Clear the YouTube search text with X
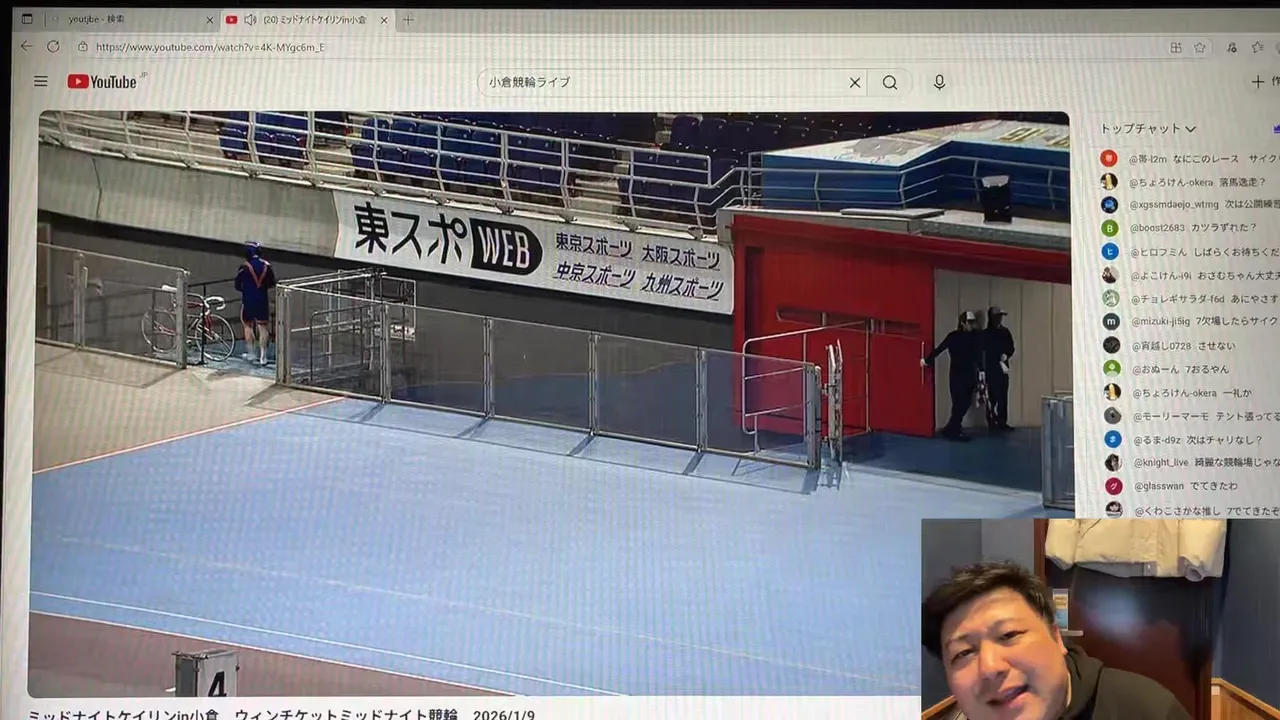Image resolution: width=1280 pixels, height=720 pixels. pyautogui.click(x=855, y=83)
